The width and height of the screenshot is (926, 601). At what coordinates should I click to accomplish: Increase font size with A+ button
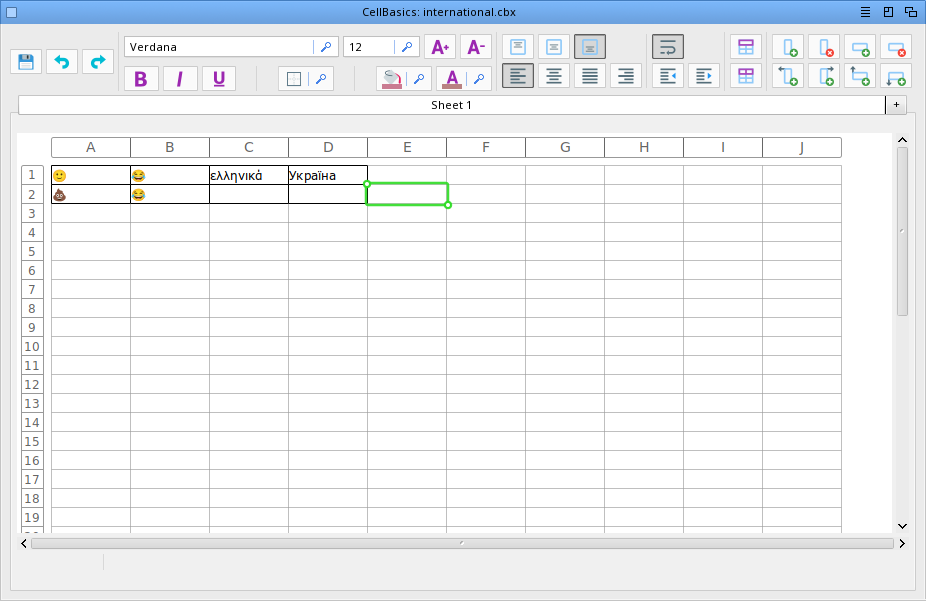pyautogui.click(x=440, y=47)
